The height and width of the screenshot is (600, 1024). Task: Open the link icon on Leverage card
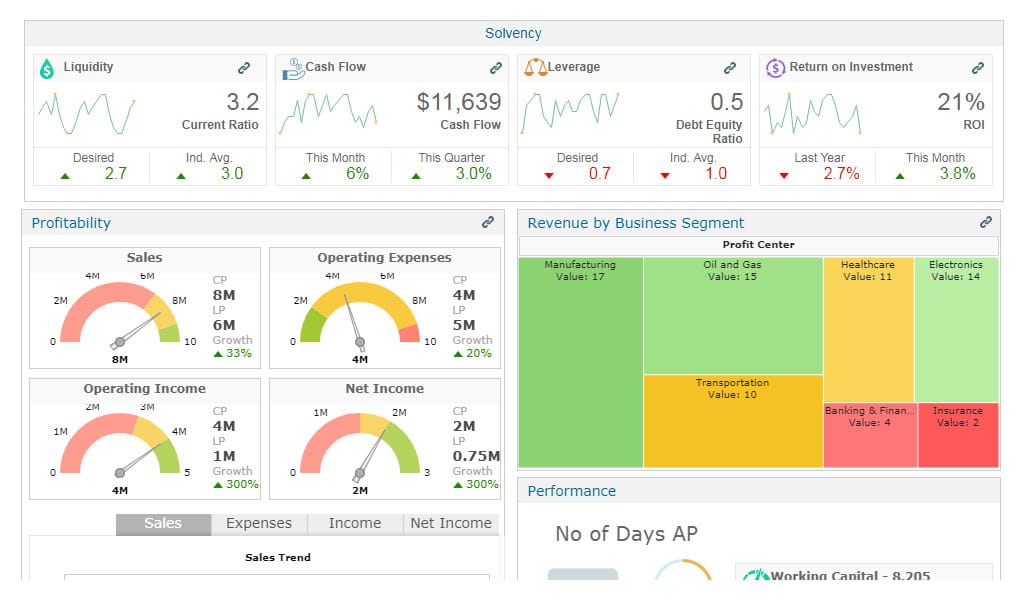click(x=729, y=68)
